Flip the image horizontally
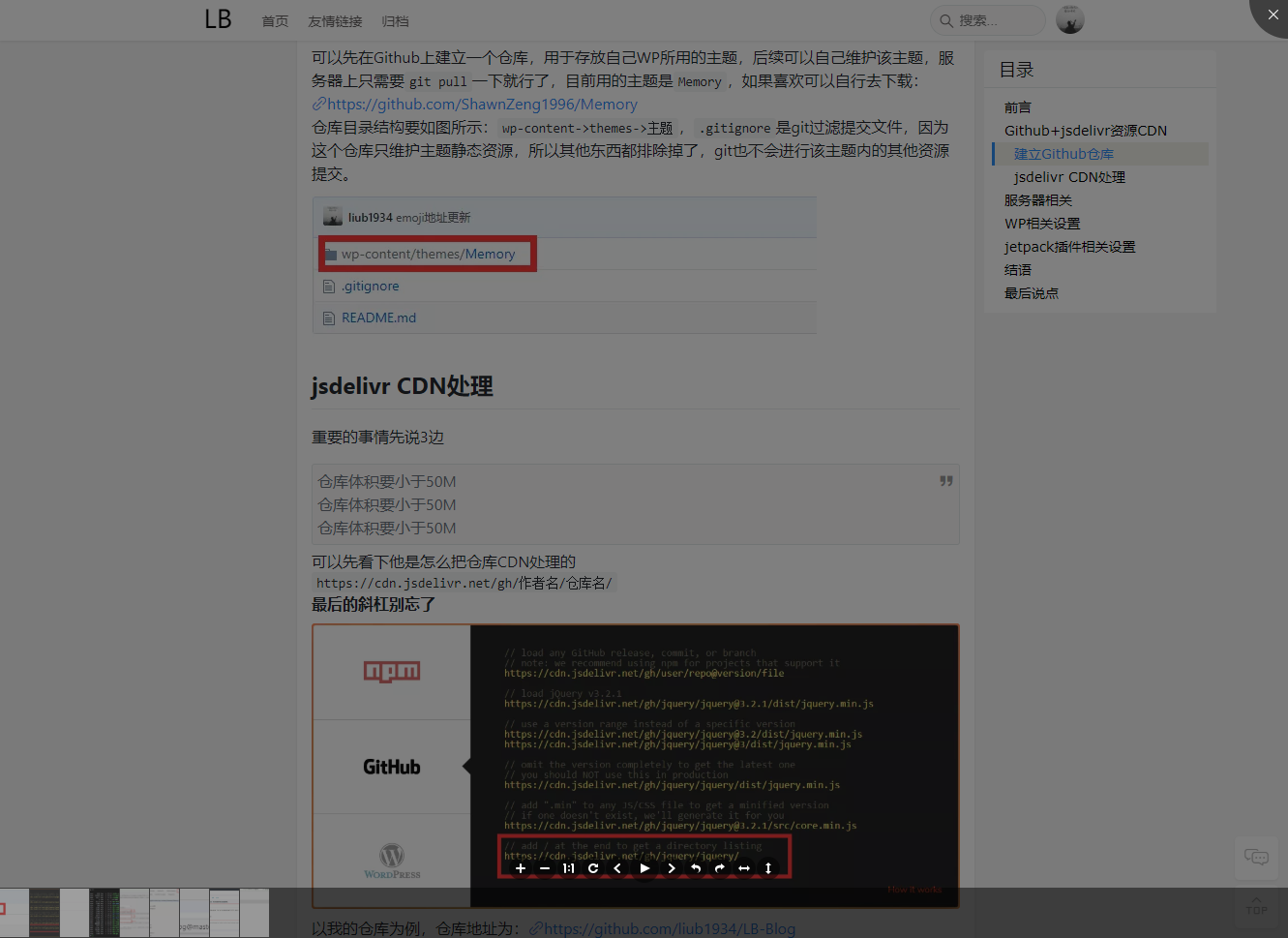The image size is (1288, 938). point(744,868)
